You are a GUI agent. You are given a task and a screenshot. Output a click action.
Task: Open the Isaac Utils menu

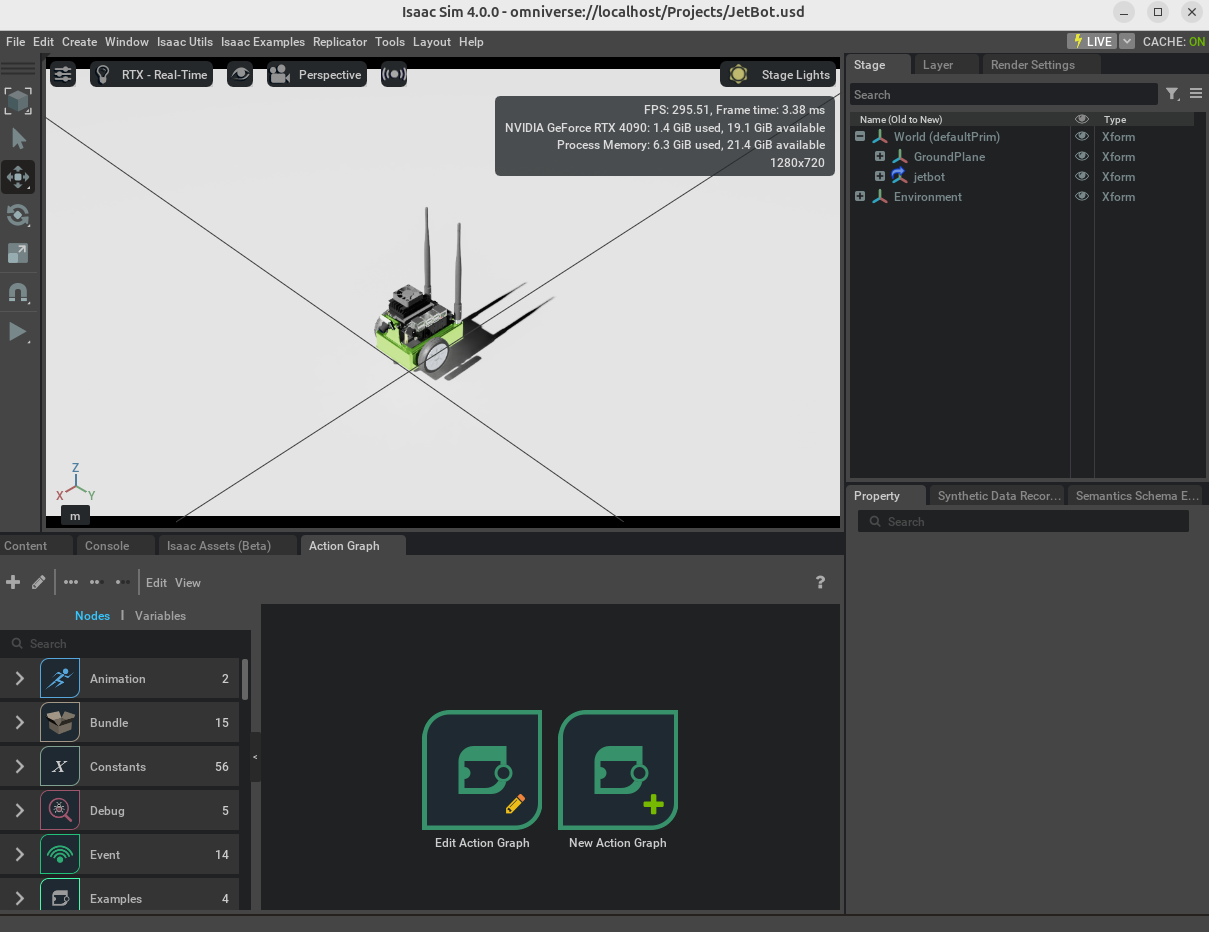pos(185,42)
